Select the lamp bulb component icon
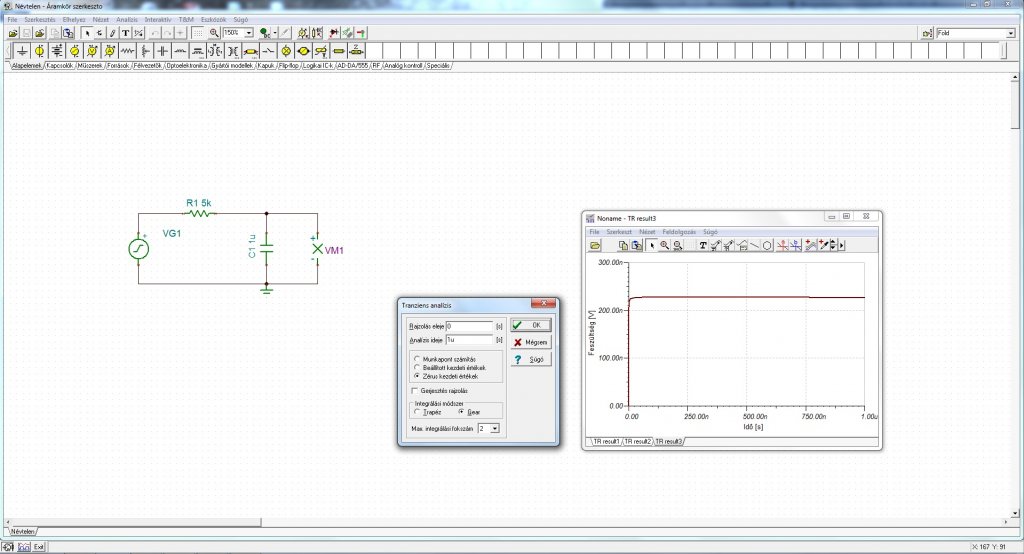The image size is (1024, 554). coord(286,51)
